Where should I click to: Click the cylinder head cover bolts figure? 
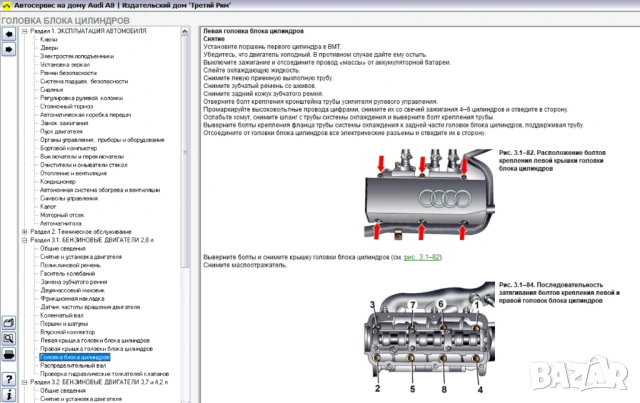[429, 194]
